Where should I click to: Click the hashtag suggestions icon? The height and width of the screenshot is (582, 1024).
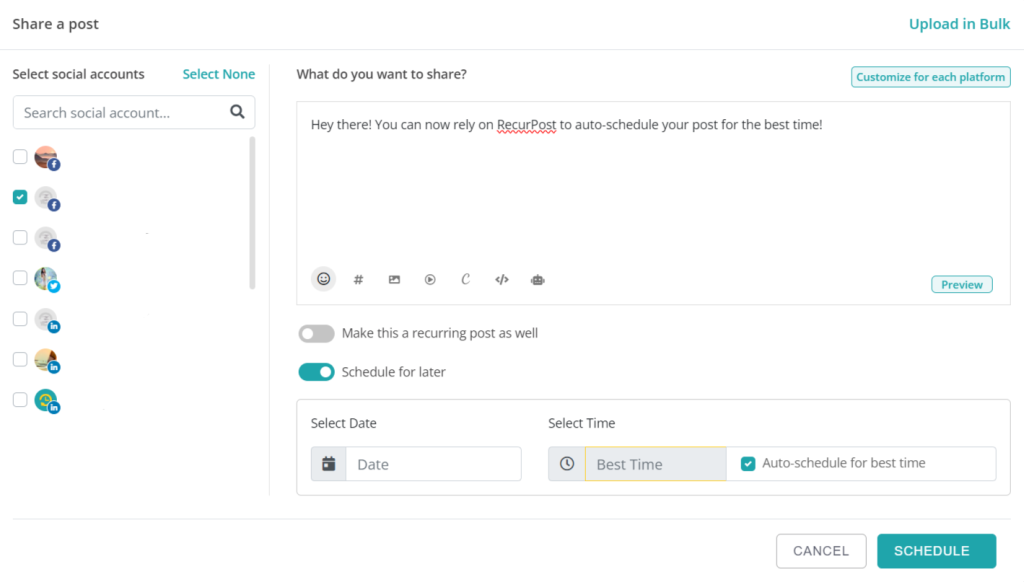click(x=359, y=280)
